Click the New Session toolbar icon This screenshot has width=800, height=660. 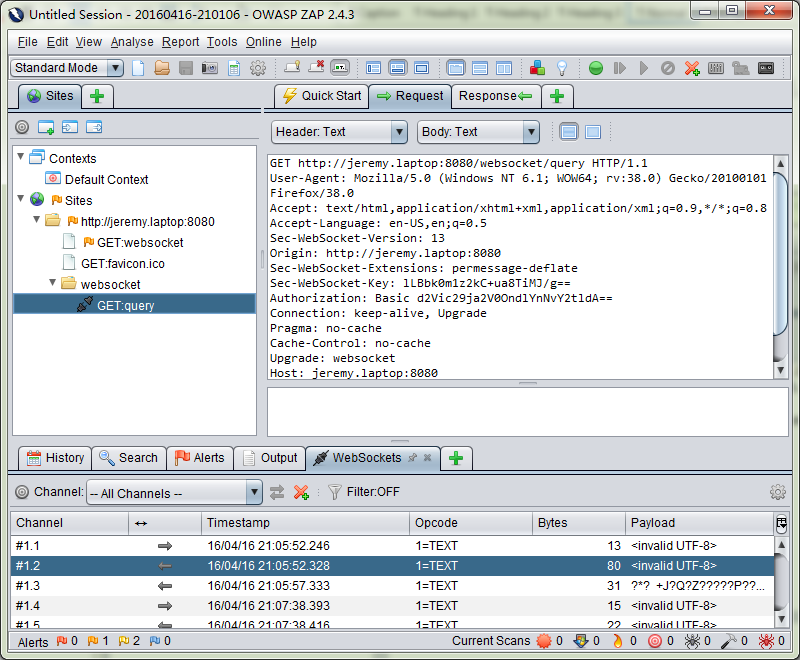[x=138, y=68]
